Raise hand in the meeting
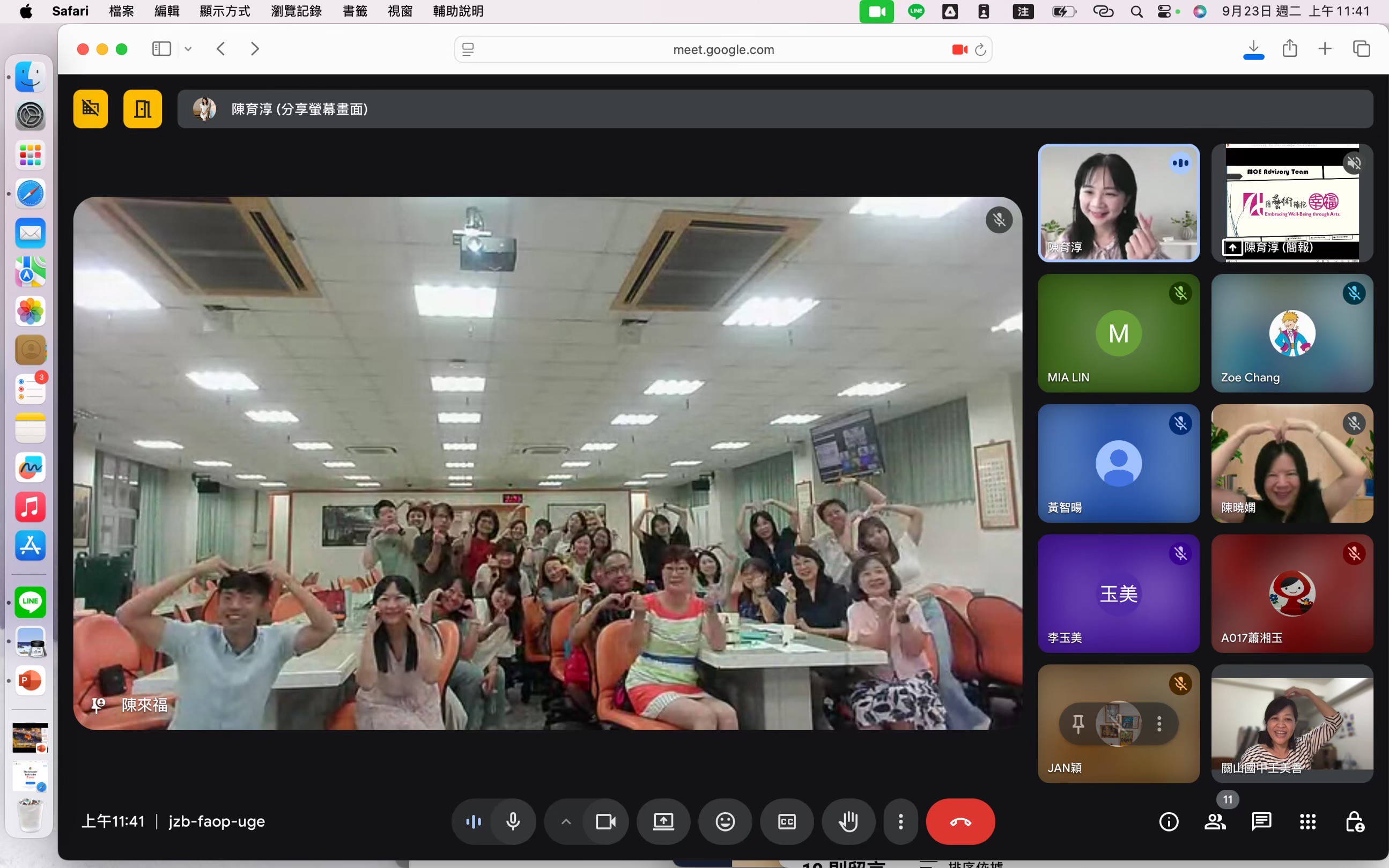The width and height of the screenshot is (1389, 868). pos(848,821)
